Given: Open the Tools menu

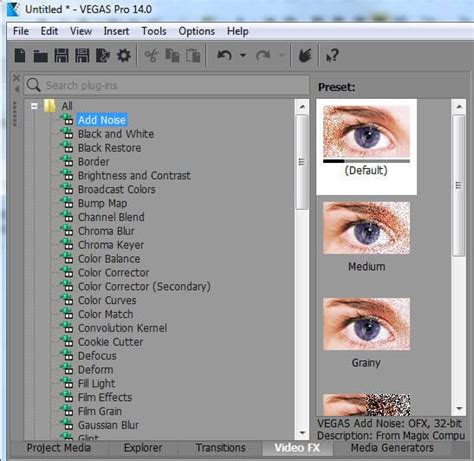Looking at the screenshot, I should (x=154, y=31).
